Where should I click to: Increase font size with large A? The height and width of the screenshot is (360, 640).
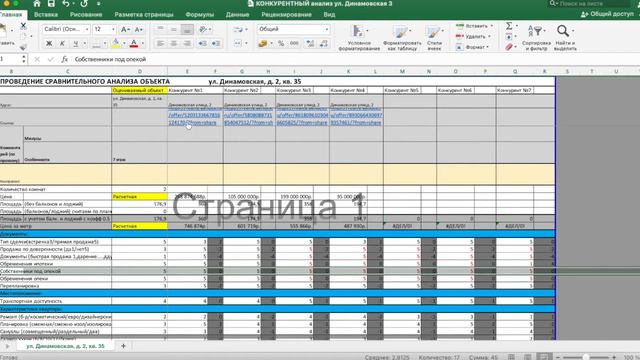pos(125,29)
